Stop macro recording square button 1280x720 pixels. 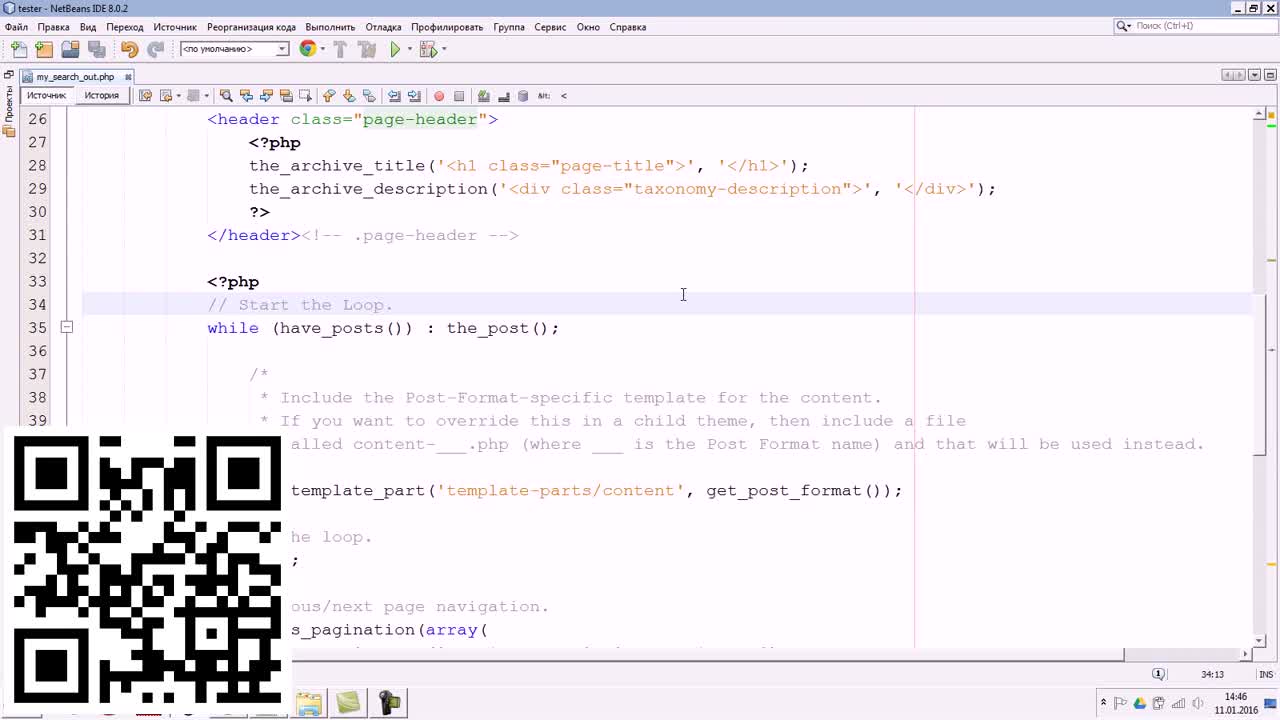(x=459, y=96)
